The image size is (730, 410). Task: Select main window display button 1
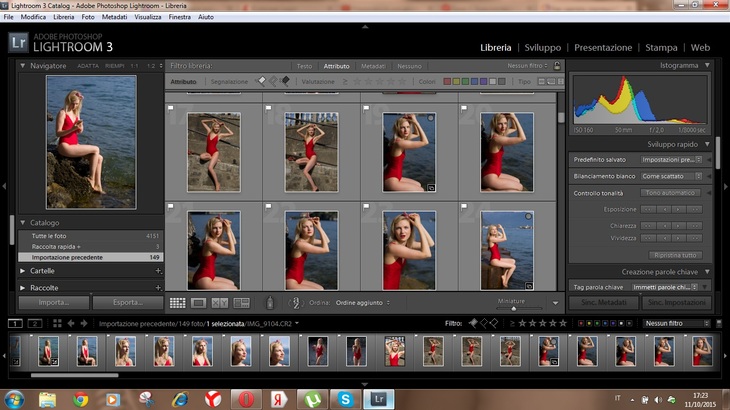(x=15, y=323)
